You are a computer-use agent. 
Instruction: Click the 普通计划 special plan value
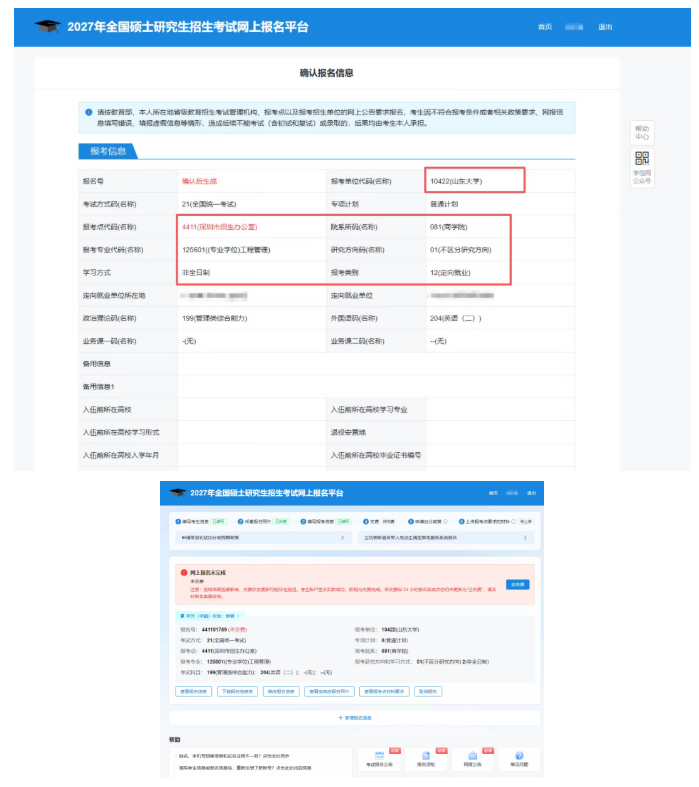[444, 204]
